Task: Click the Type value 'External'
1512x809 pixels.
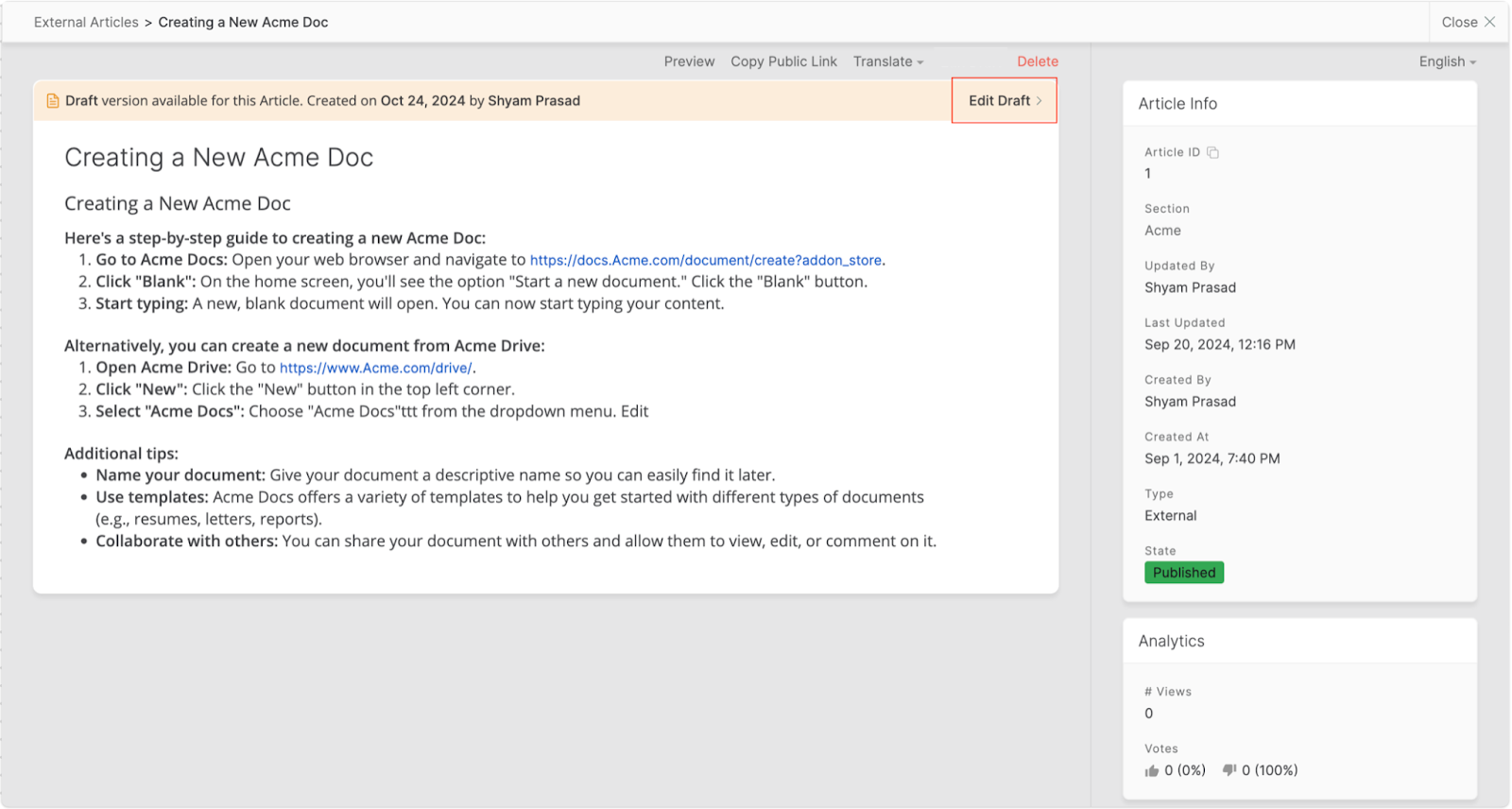Action: tap(1170, 516)
